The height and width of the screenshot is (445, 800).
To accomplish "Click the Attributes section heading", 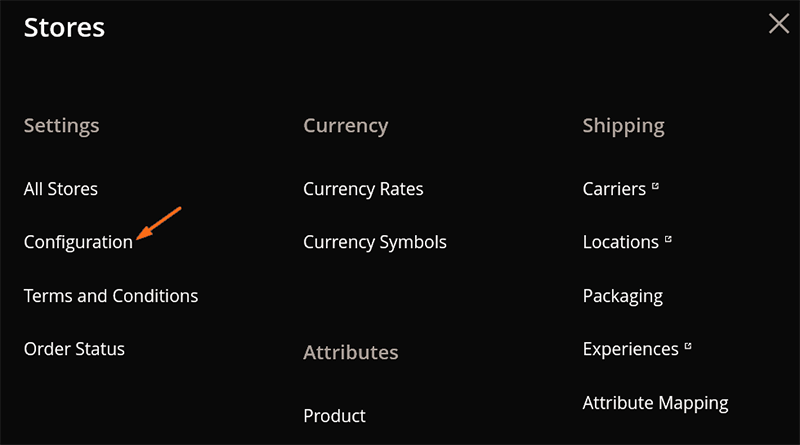I will point(351,353).
